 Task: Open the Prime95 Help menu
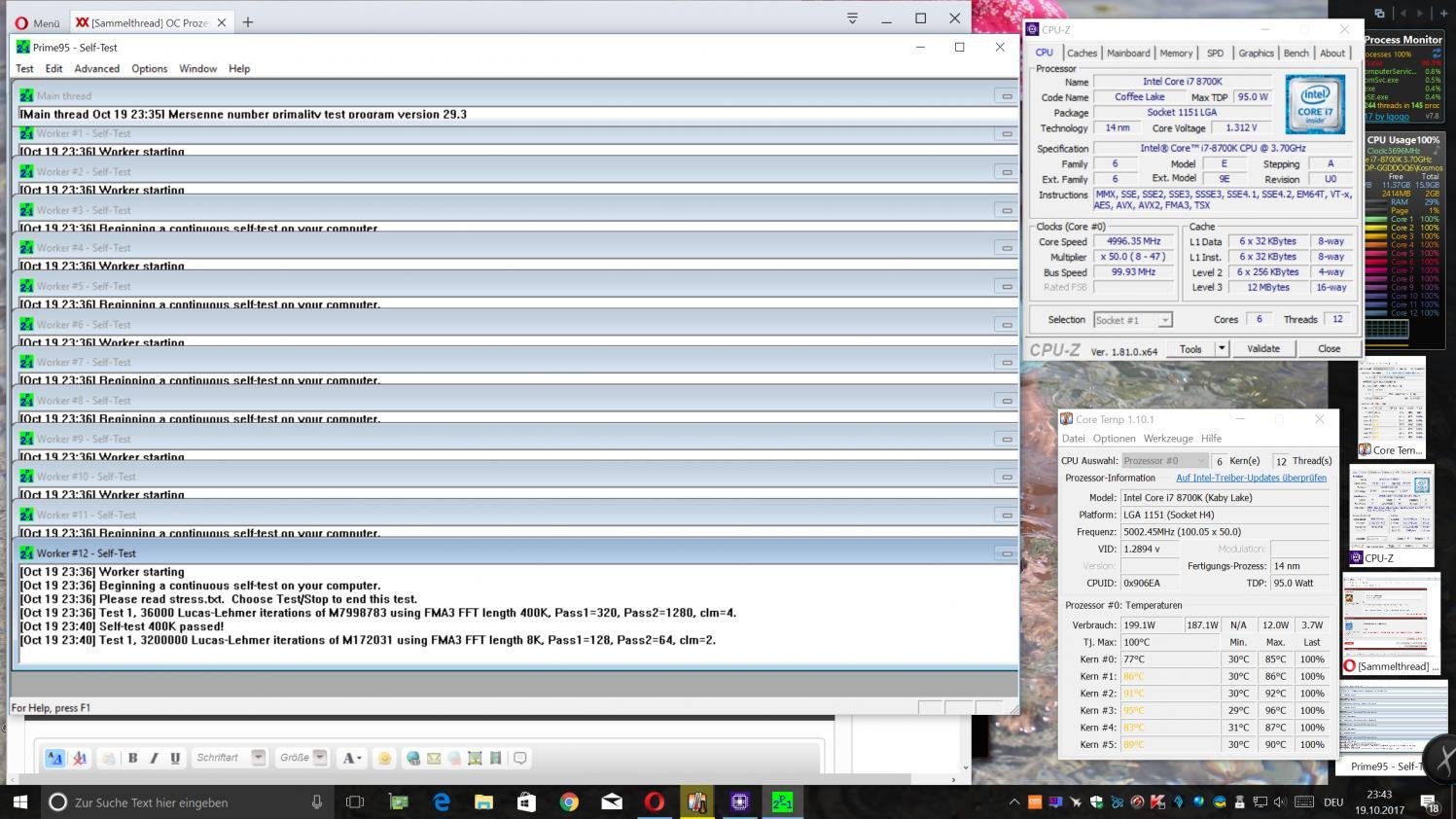(239, 68)
